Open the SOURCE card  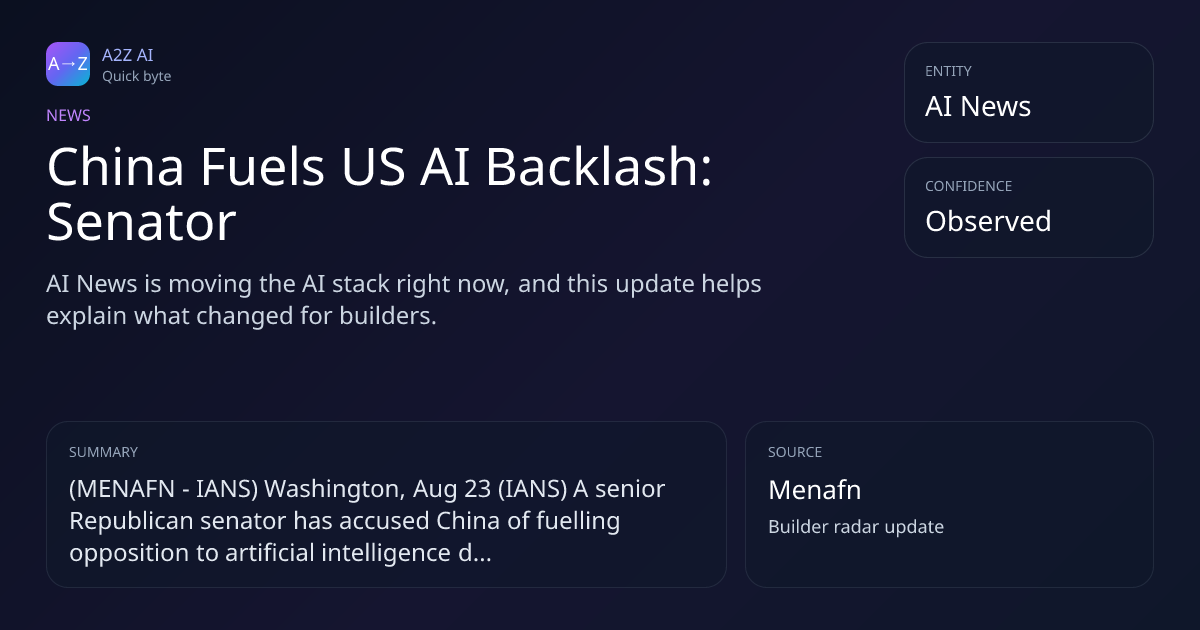click(949, 504)
